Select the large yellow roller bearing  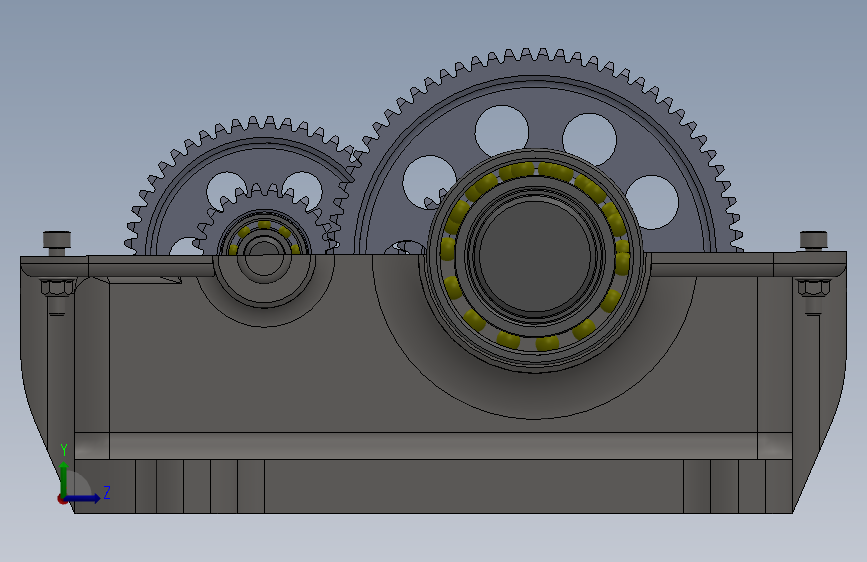pyautogui.click(x=535, y=256)
